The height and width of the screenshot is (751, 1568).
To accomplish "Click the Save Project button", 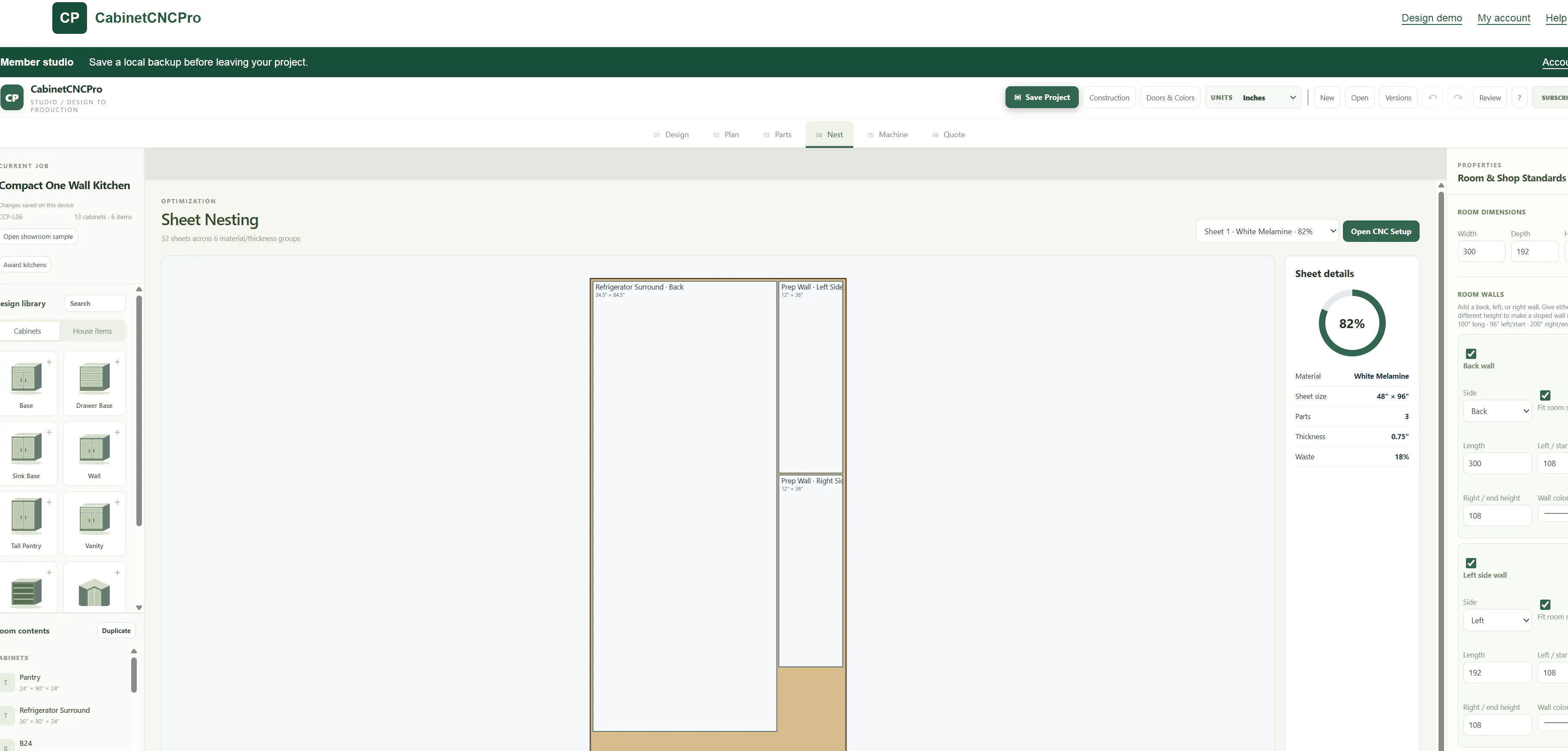I will coord(1041,97).
